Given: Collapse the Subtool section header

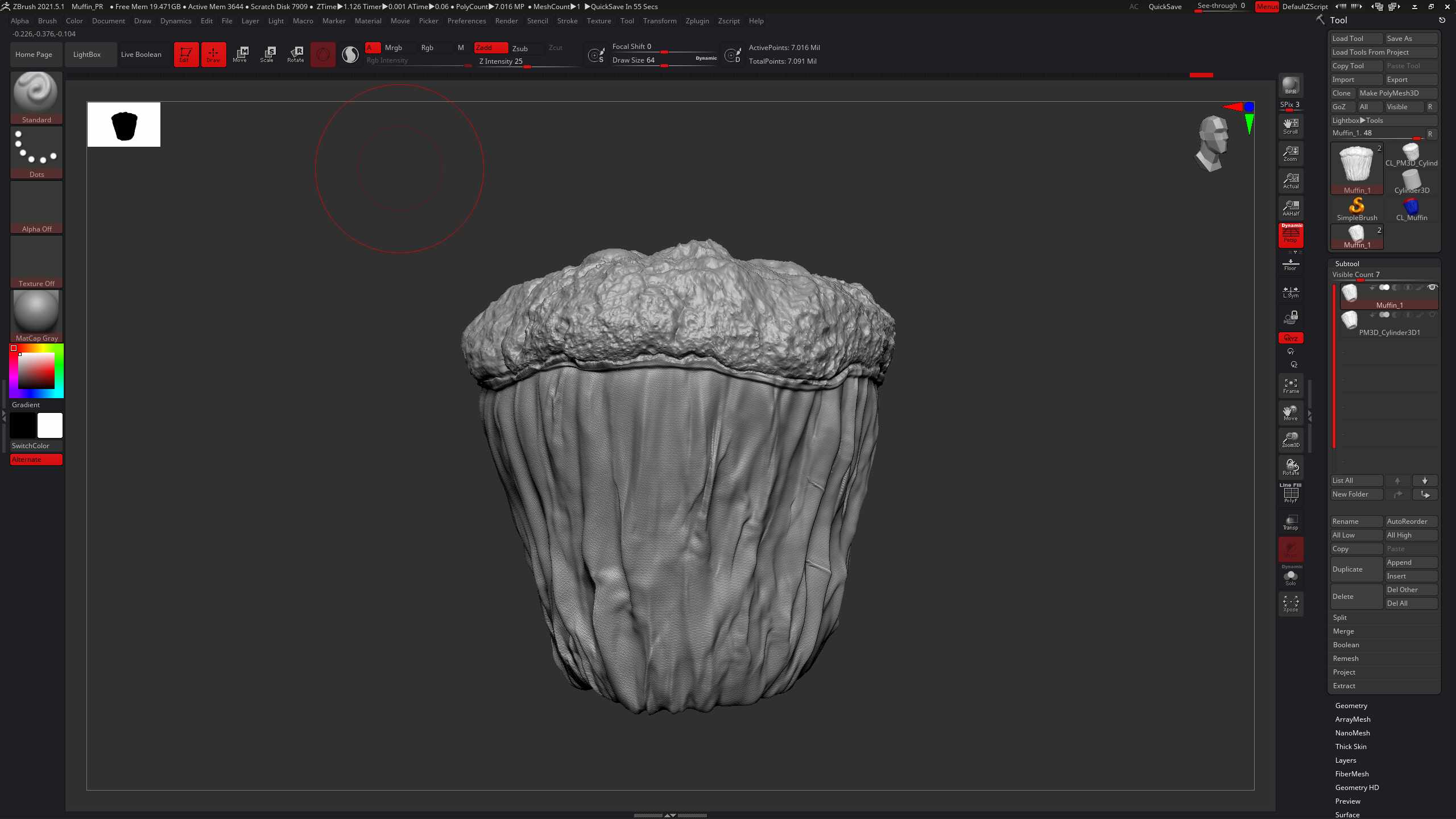Looking at the screenshot, I should click(x=1347, y=264).
